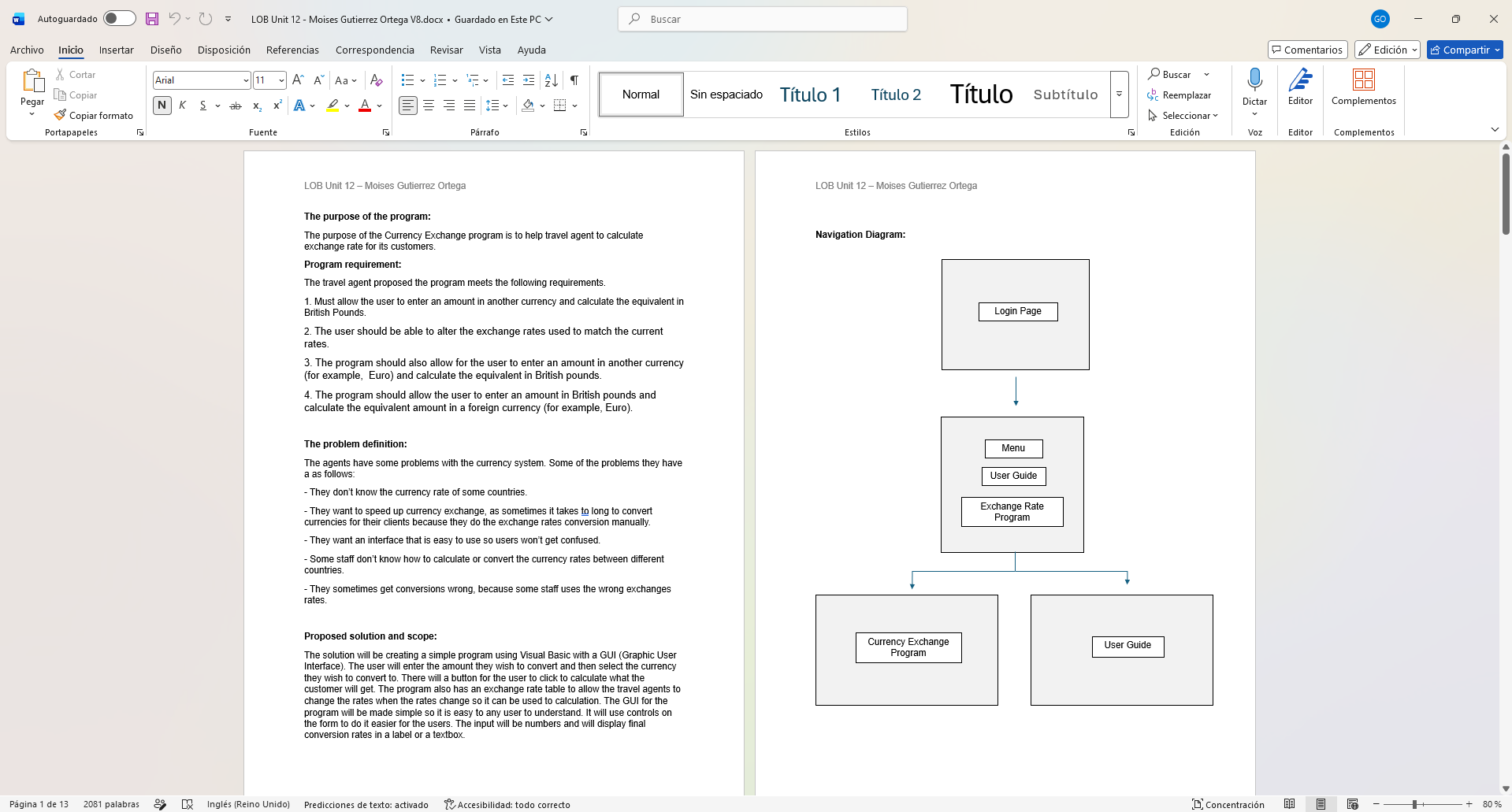Show paragraph marks pilcrow icon
1512x812 pixels.
[574, 80]
